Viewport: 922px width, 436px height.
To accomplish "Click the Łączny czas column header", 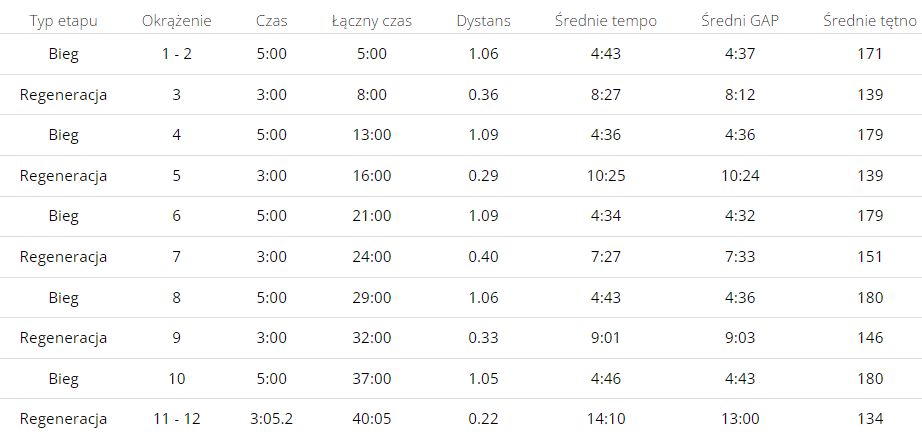I will pyautogui.click(x=371, y=21).
